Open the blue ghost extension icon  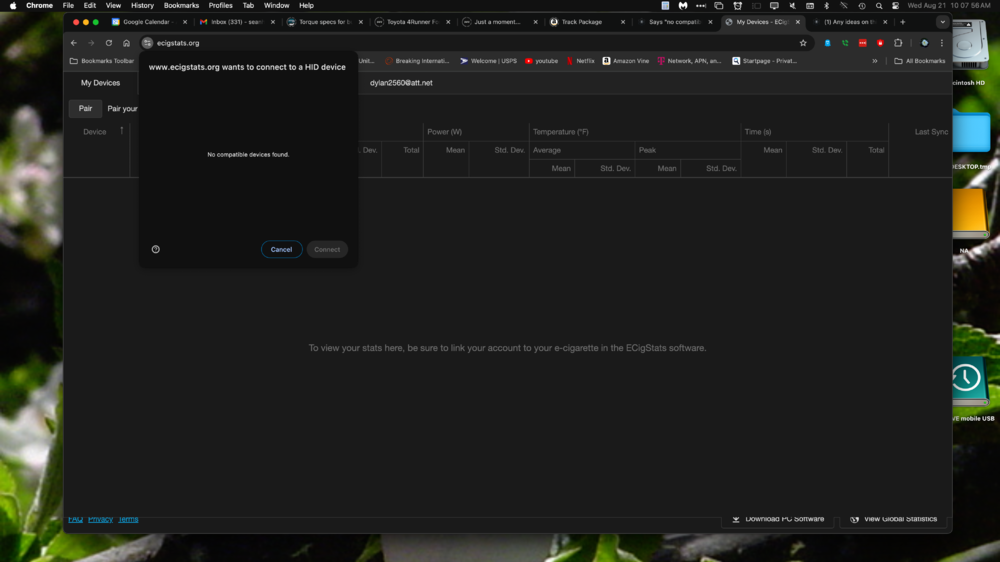click(x=828, y=43)
